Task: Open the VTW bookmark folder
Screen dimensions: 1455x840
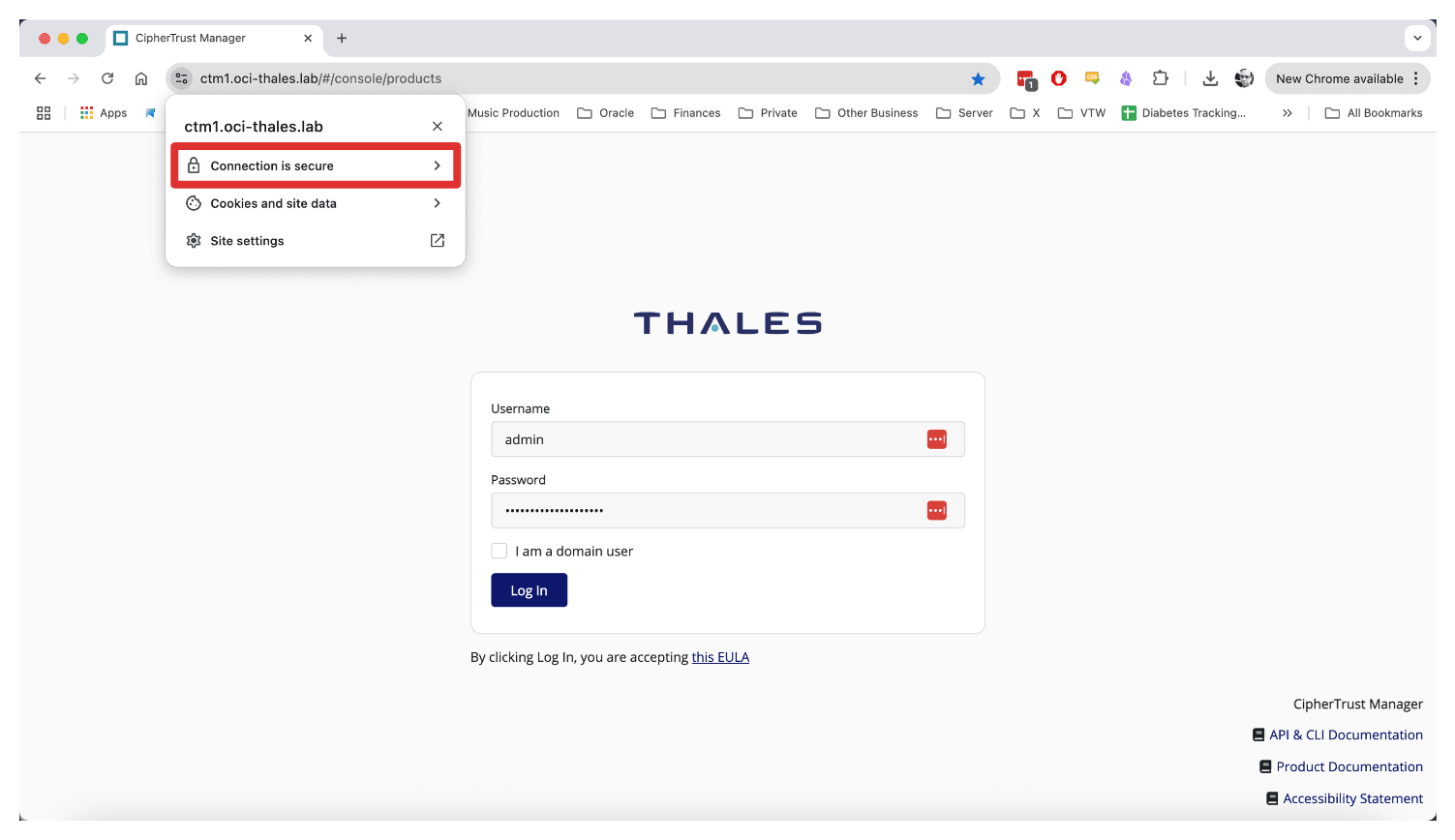Action: 1081,113
